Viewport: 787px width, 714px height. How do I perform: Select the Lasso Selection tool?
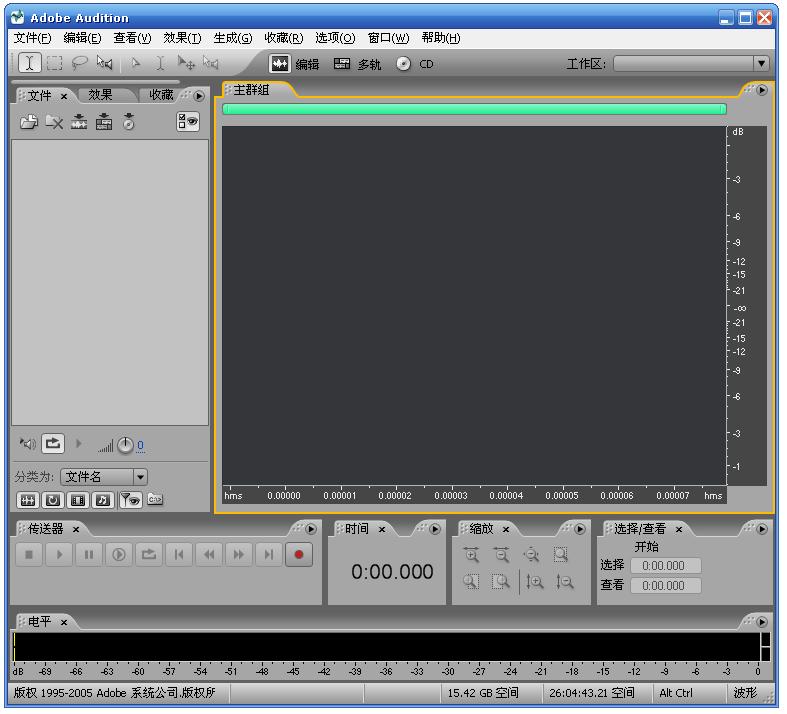point(79,63)
